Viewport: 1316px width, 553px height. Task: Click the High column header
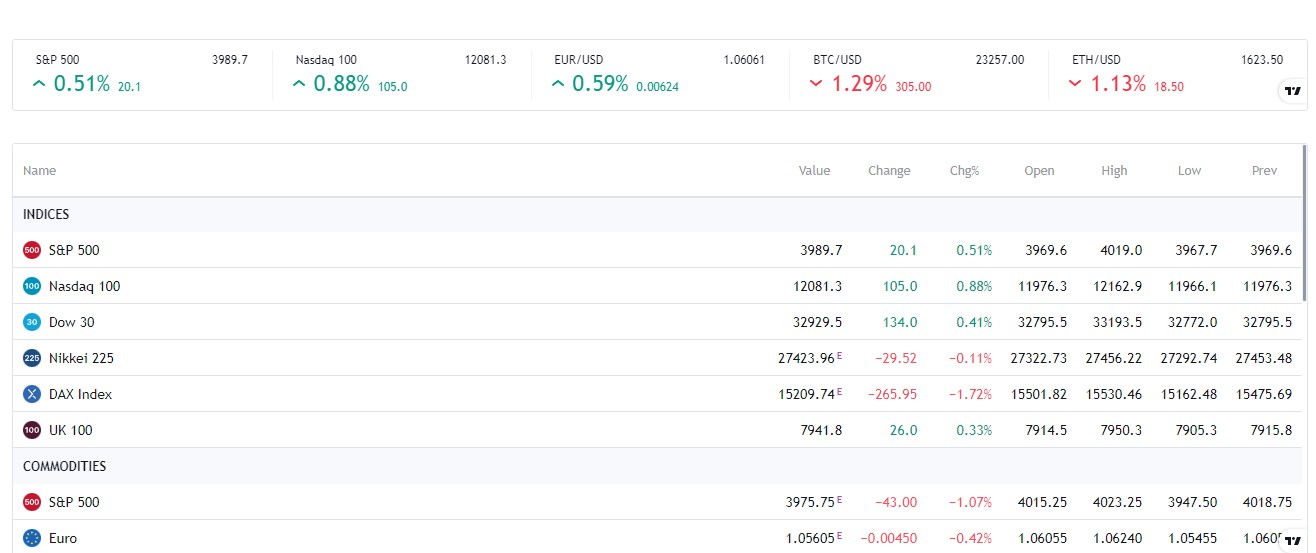pyautogui.click(x=1114, y=171)
